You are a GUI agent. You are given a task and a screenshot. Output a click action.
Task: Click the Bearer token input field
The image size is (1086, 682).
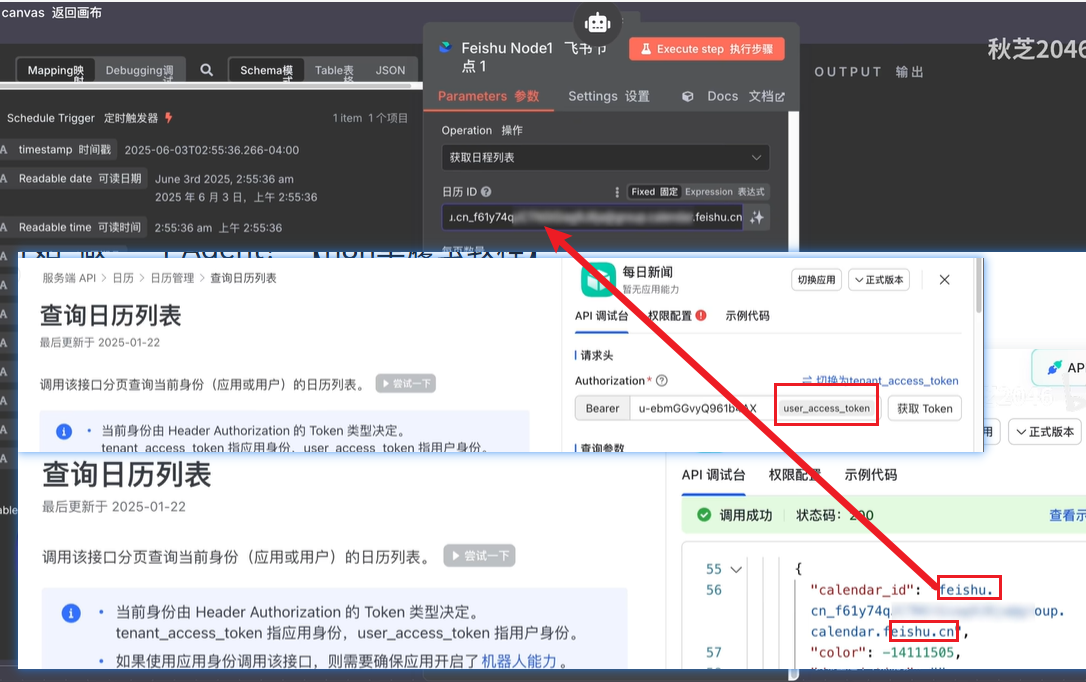tap(701, 409)
